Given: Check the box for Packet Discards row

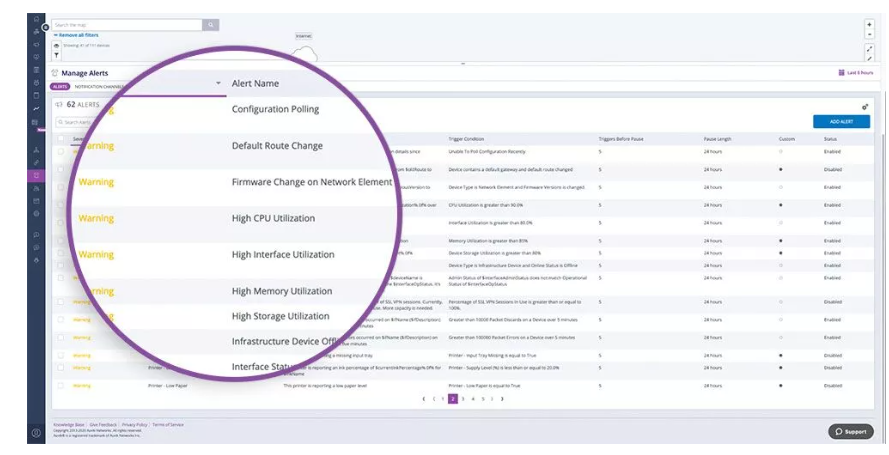Looking at the screenshot, I should tap(61, 320).
